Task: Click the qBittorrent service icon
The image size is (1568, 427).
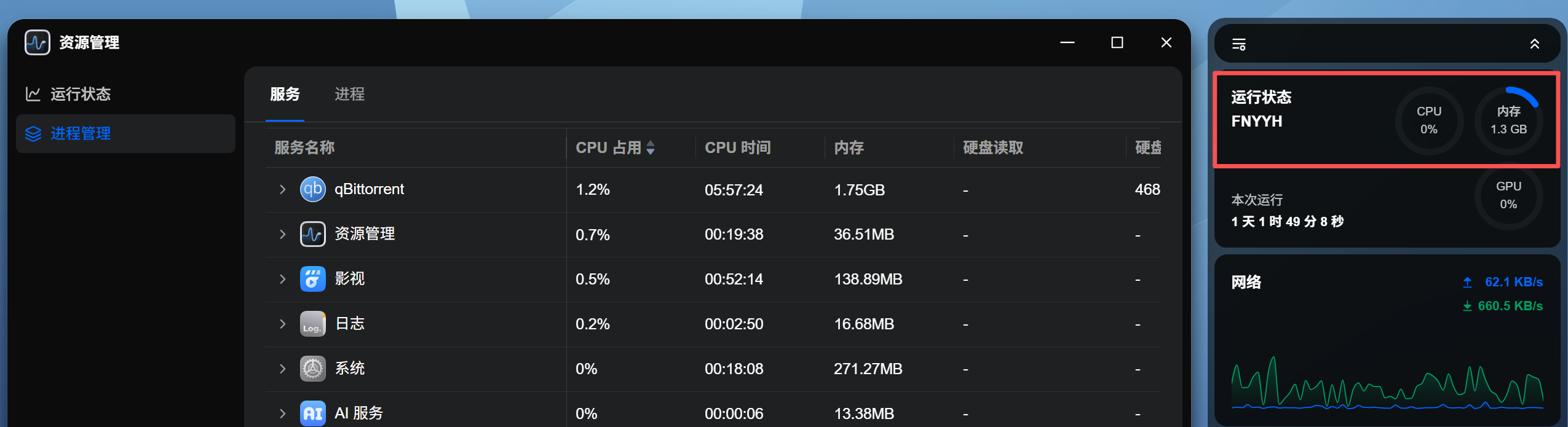Action: pos(312,189)
